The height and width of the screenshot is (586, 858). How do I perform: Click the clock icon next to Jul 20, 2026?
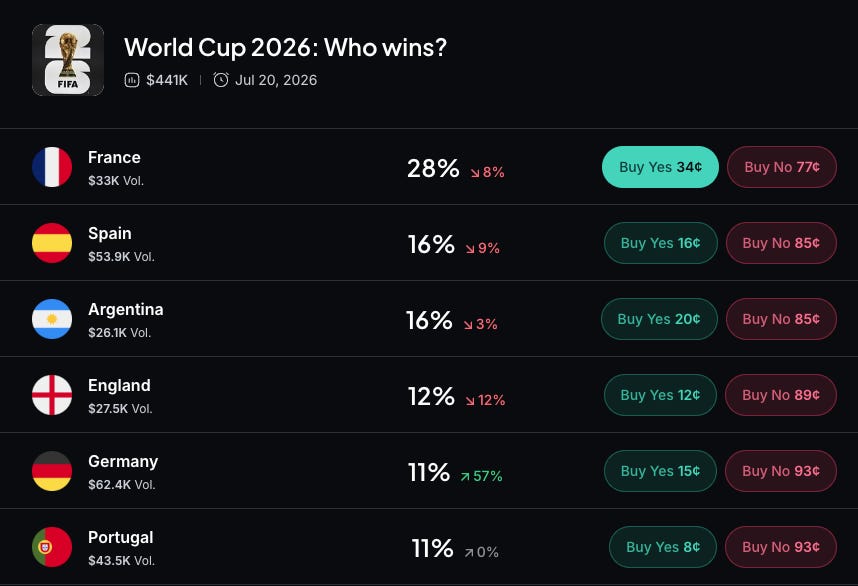click(221, 80)
